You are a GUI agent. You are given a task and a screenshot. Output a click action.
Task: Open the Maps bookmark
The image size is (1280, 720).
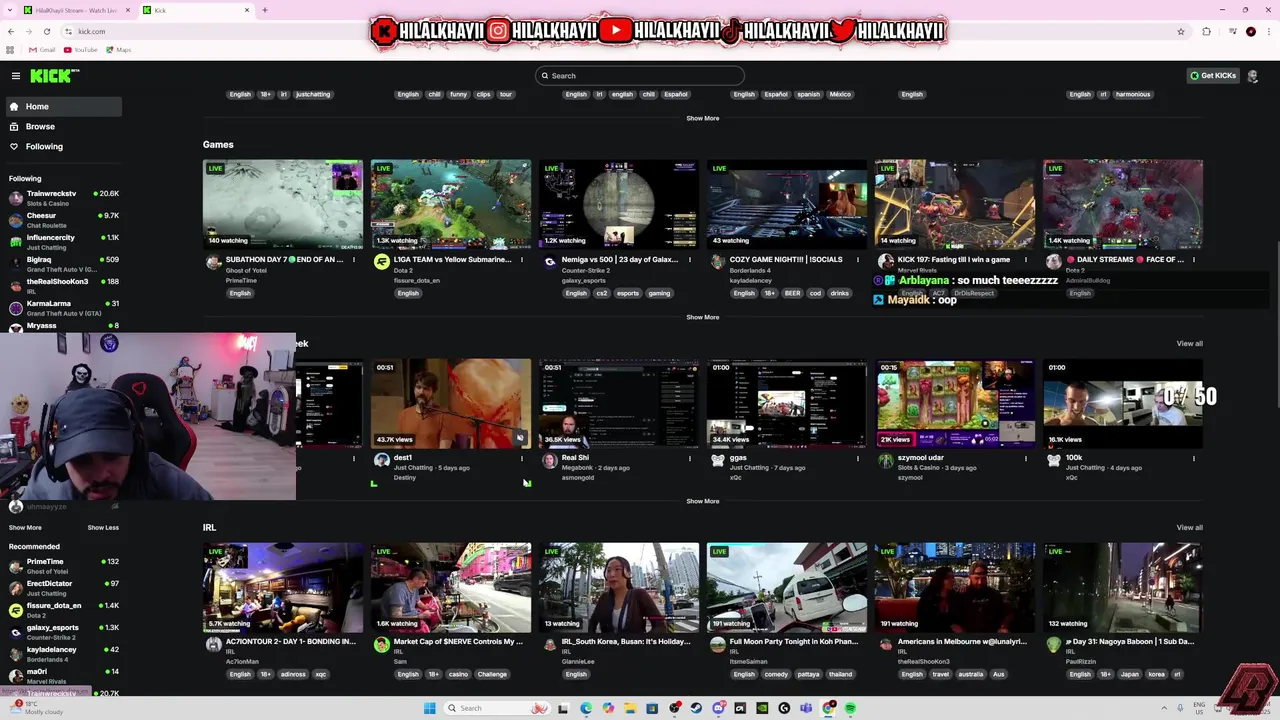(x=119, y=50)
